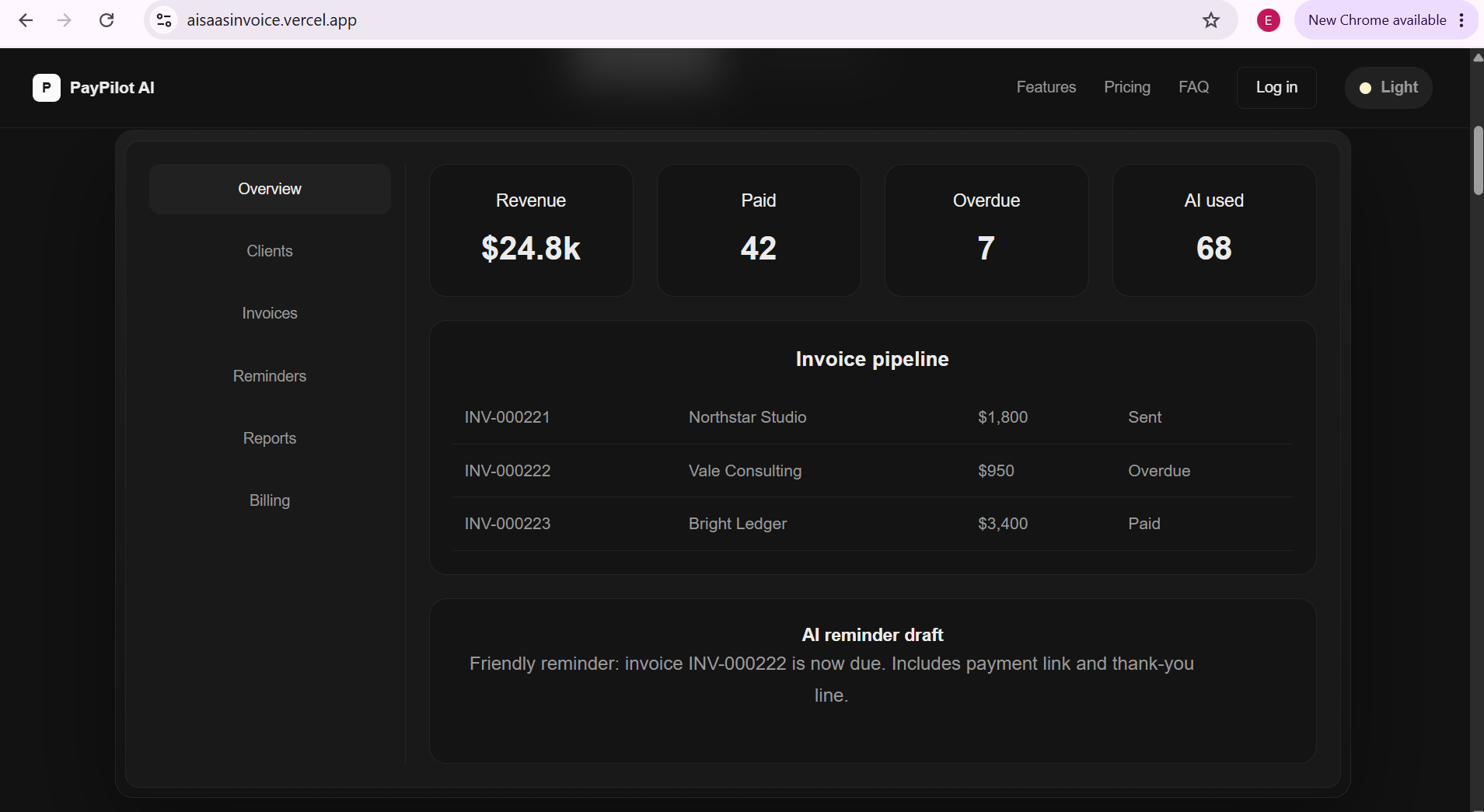Click the $950 amount
Screen dimensions: 1484x812
(x=996, y=471)
